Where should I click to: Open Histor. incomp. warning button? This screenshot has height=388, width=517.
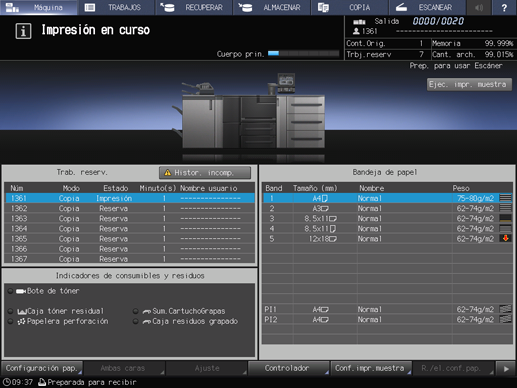[x=205, y=173]
